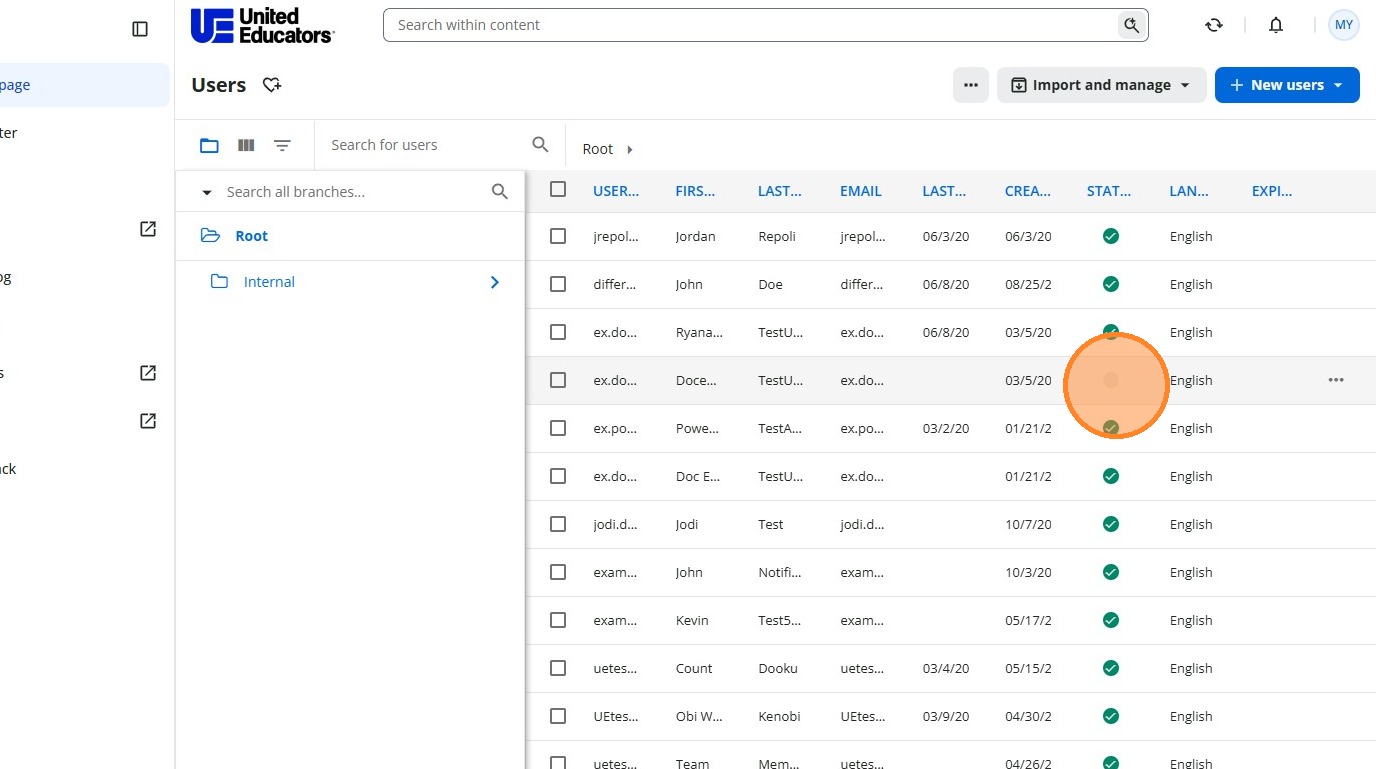Open the differ... username link
This screenshot has height=769, width=1376.
pos(615,285)
